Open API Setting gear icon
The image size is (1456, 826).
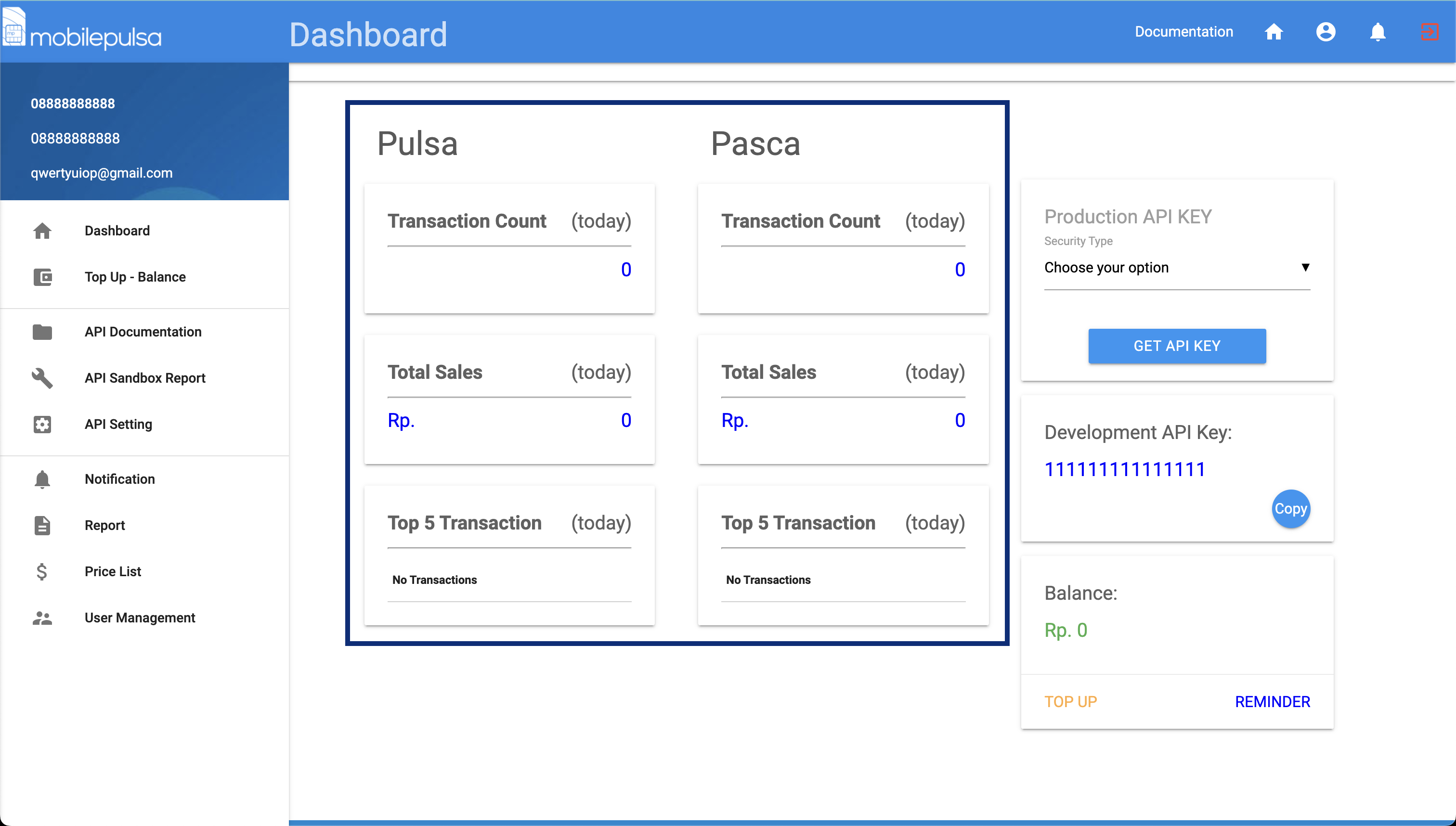(42, 425)
